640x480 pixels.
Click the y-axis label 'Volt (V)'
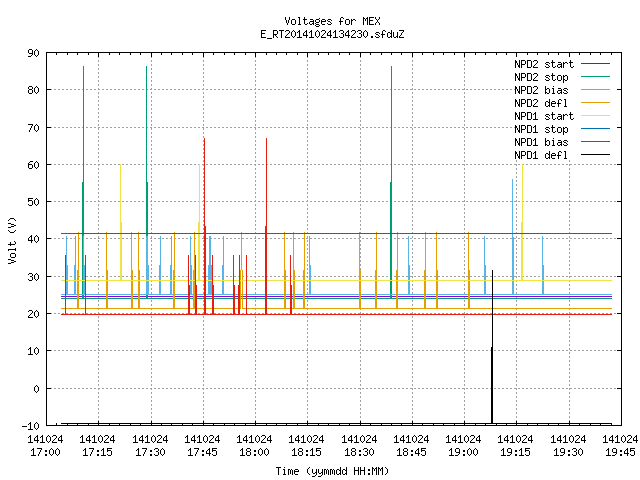point(12,240)
